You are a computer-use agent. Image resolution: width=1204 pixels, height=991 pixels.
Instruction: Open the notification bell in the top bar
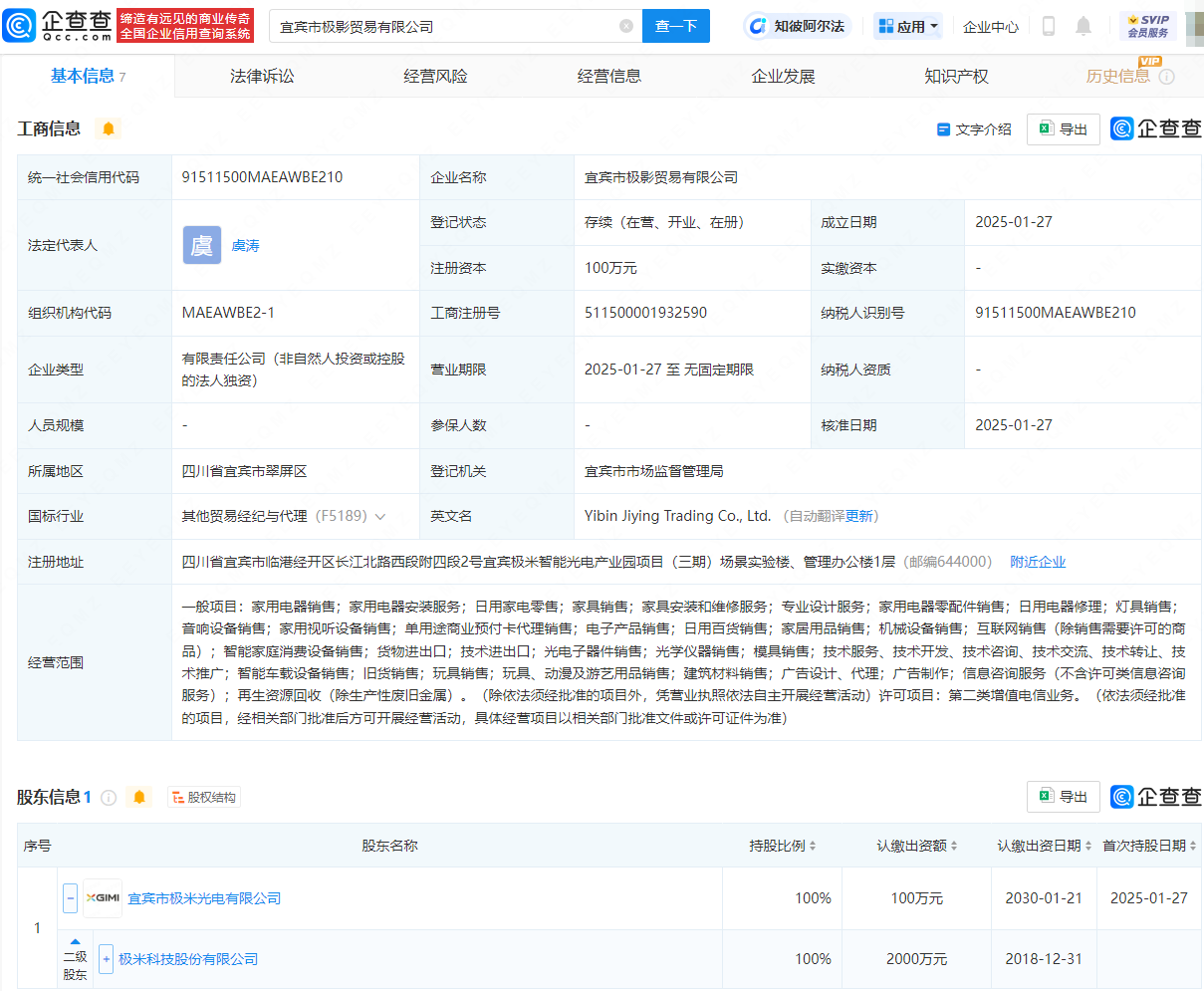point(1085,26)
